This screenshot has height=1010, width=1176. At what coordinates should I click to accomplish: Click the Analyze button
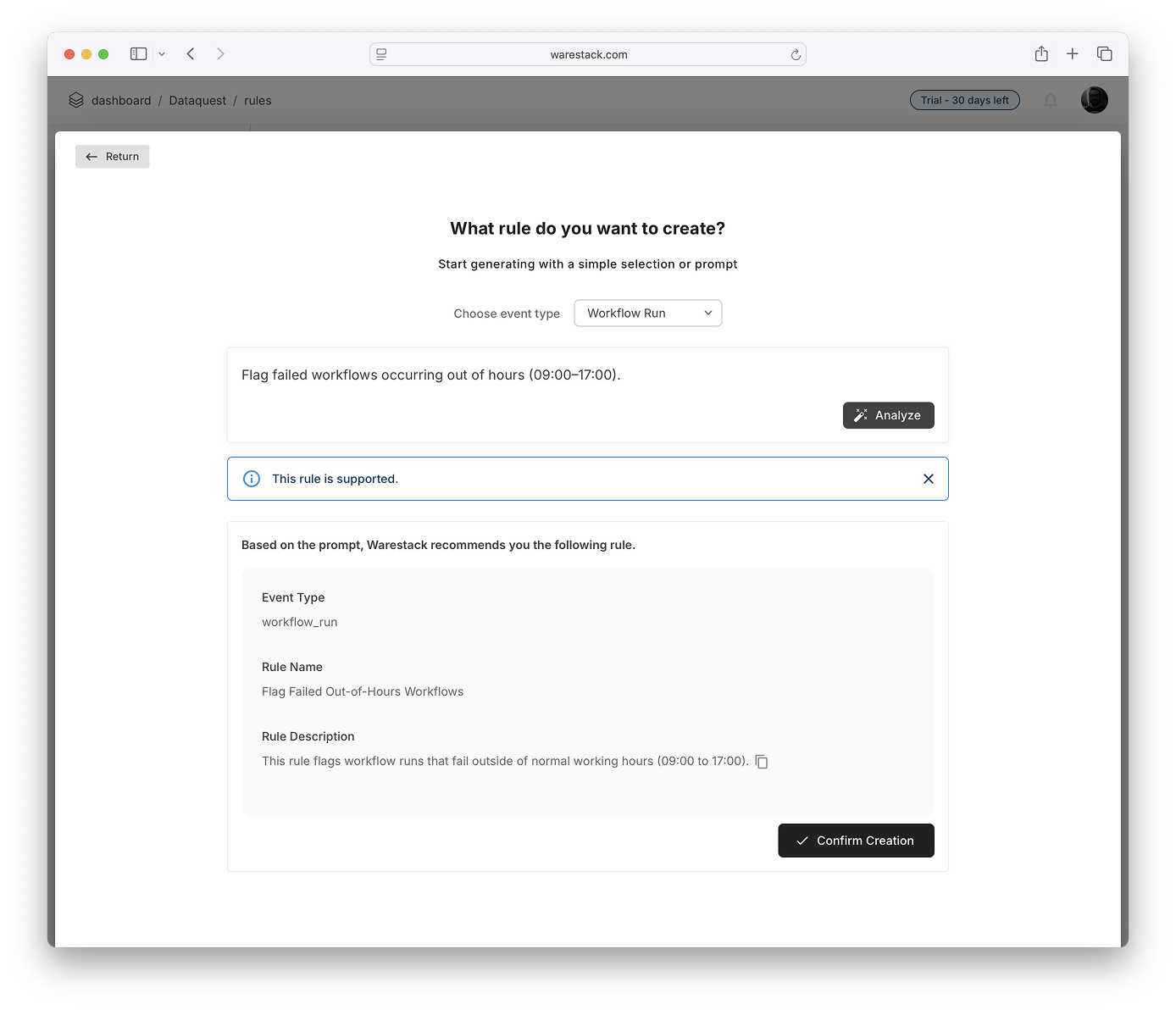tap(888, 415)
